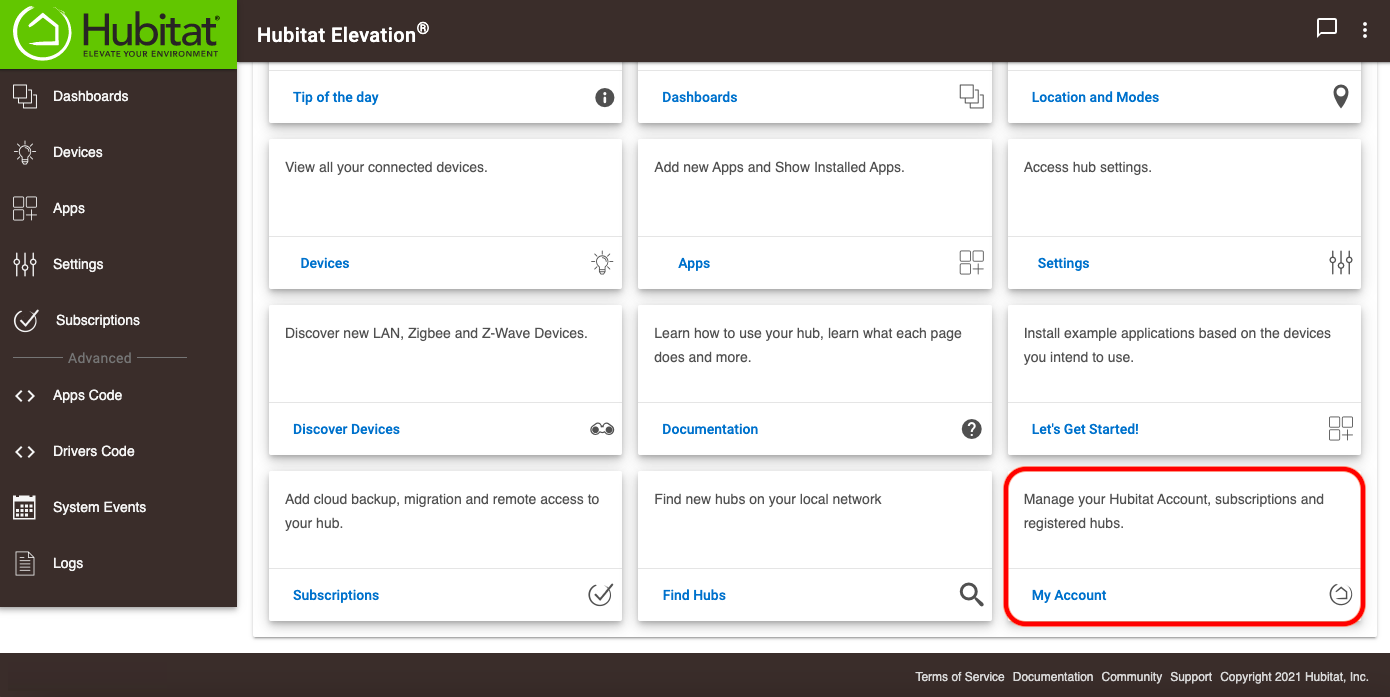Click the overlapping squares icon on Dashboards card
Screen dimensions: 1390x697
point(971,97)
